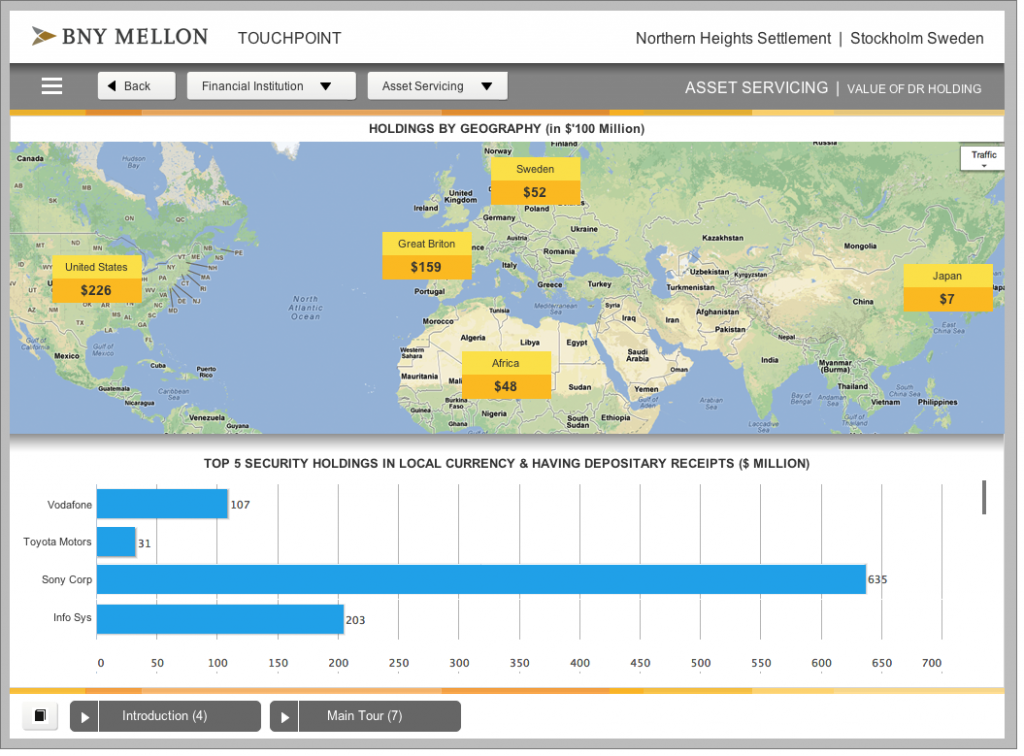Select the United States $226 holding marker

click(96, 279)
